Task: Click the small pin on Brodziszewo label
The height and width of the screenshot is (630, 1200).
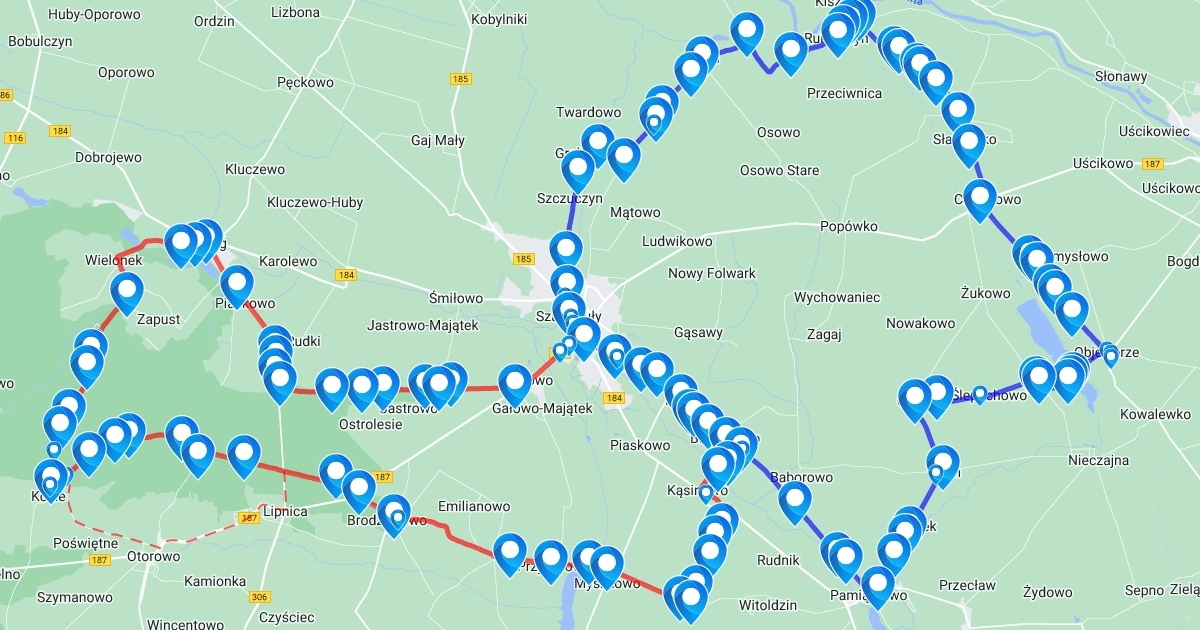Action: pos(398,518)
